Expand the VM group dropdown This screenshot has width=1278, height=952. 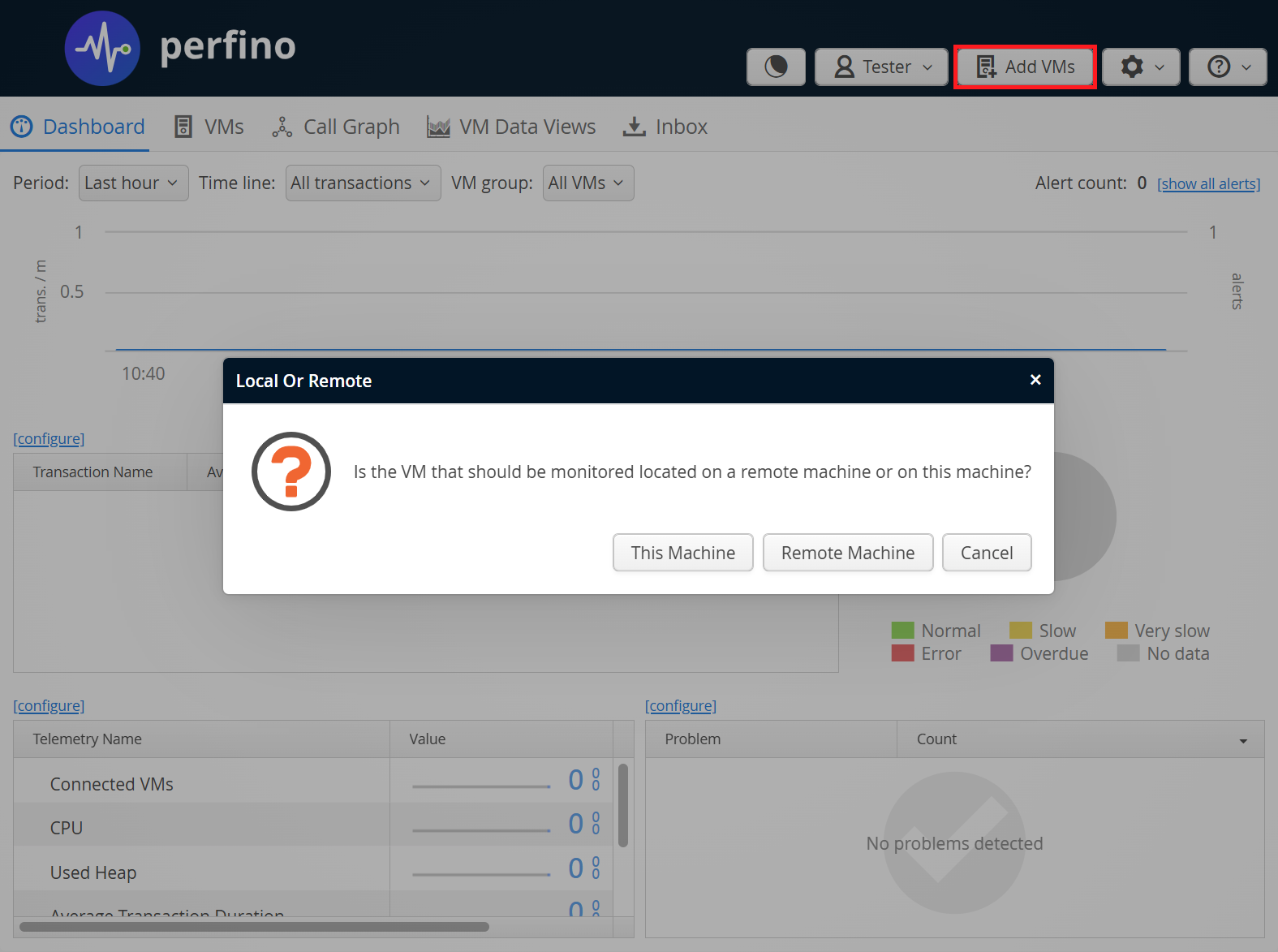tap(587, 183)
